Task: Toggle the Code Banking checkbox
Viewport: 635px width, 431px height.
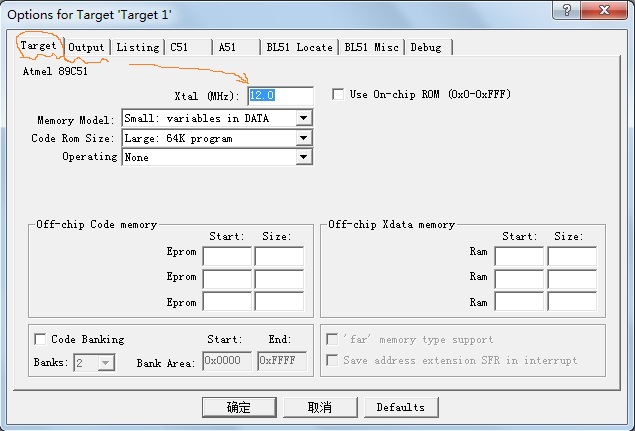Action: click(x=40, y=339)
